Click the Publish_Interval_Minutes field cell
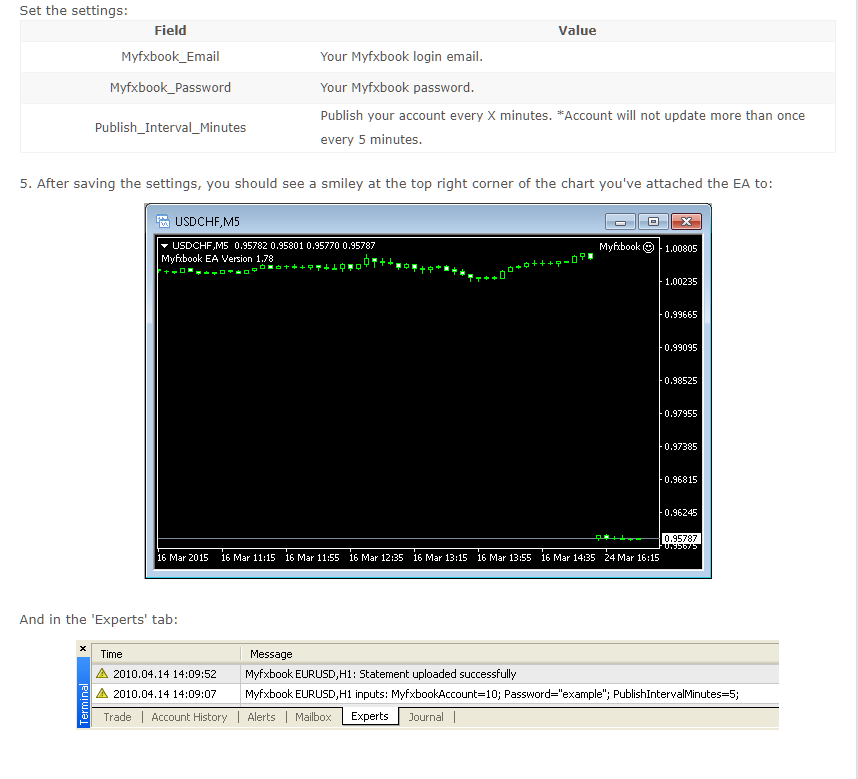The height and width of the screenshot is (779, 858). 170,127
